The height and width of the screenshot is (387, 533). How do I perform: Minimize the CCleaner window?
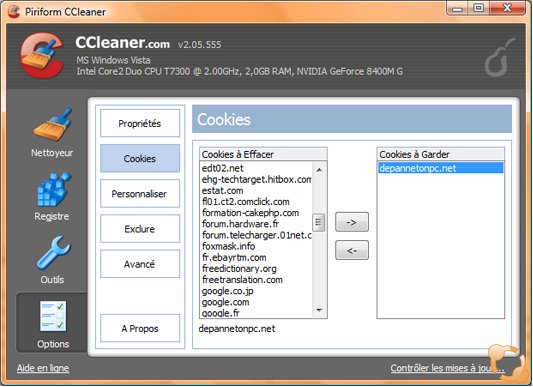457,8
